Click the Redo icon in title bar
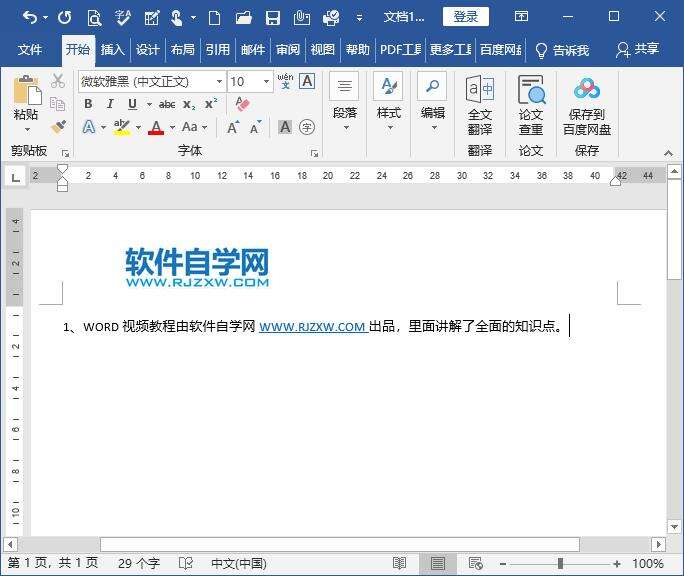Screen dimensions: 684x576 tap(65, 17)
